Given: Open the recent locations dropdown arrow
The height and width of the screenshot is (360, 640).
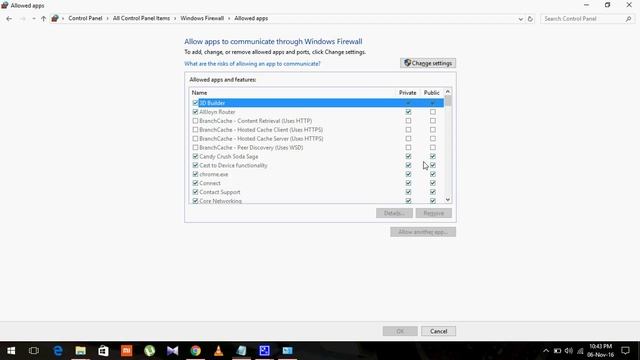Looking at the screenshot, I should point(33,19).
